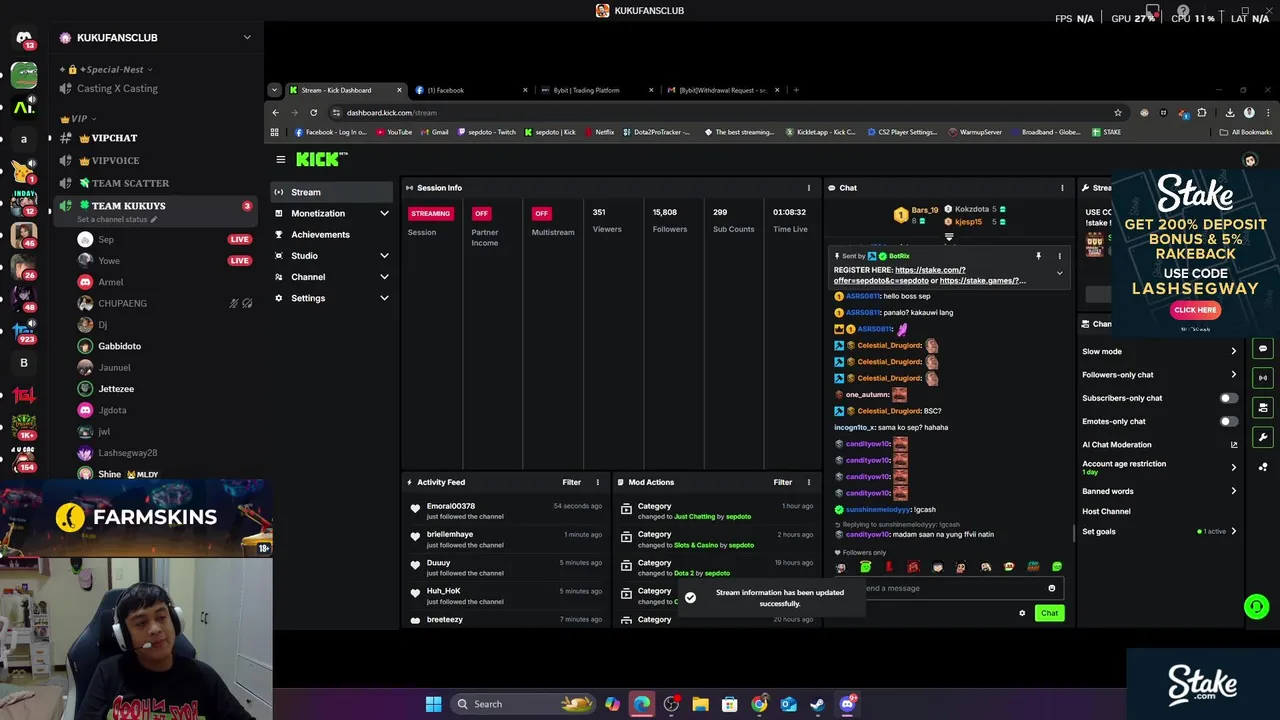Open Steam from taskbar
Screen dimensions: 1280x720
(817, 704)
